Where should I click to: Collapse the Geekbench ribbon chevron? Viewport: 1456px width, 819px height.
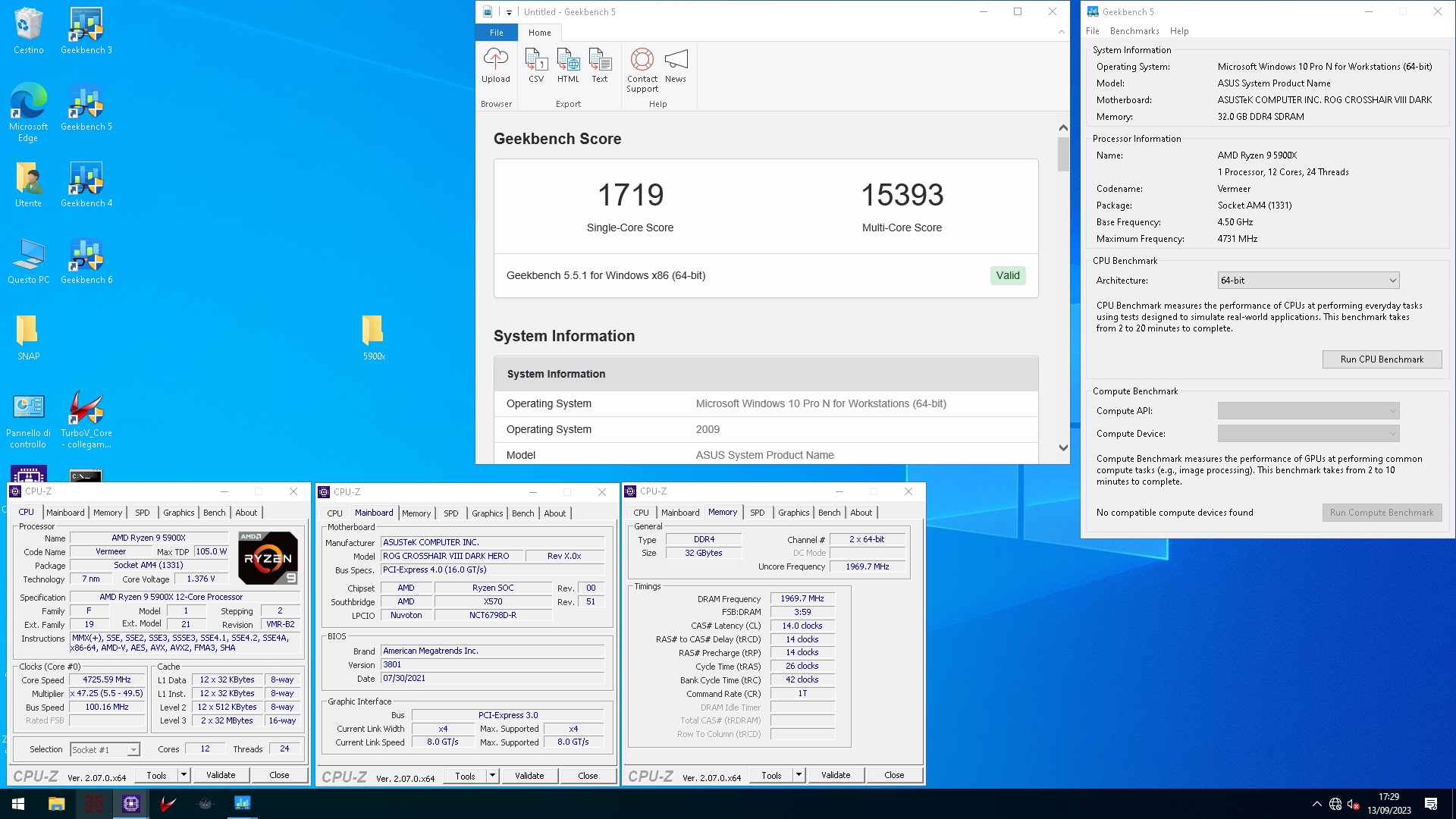(x=1061, y=32)
